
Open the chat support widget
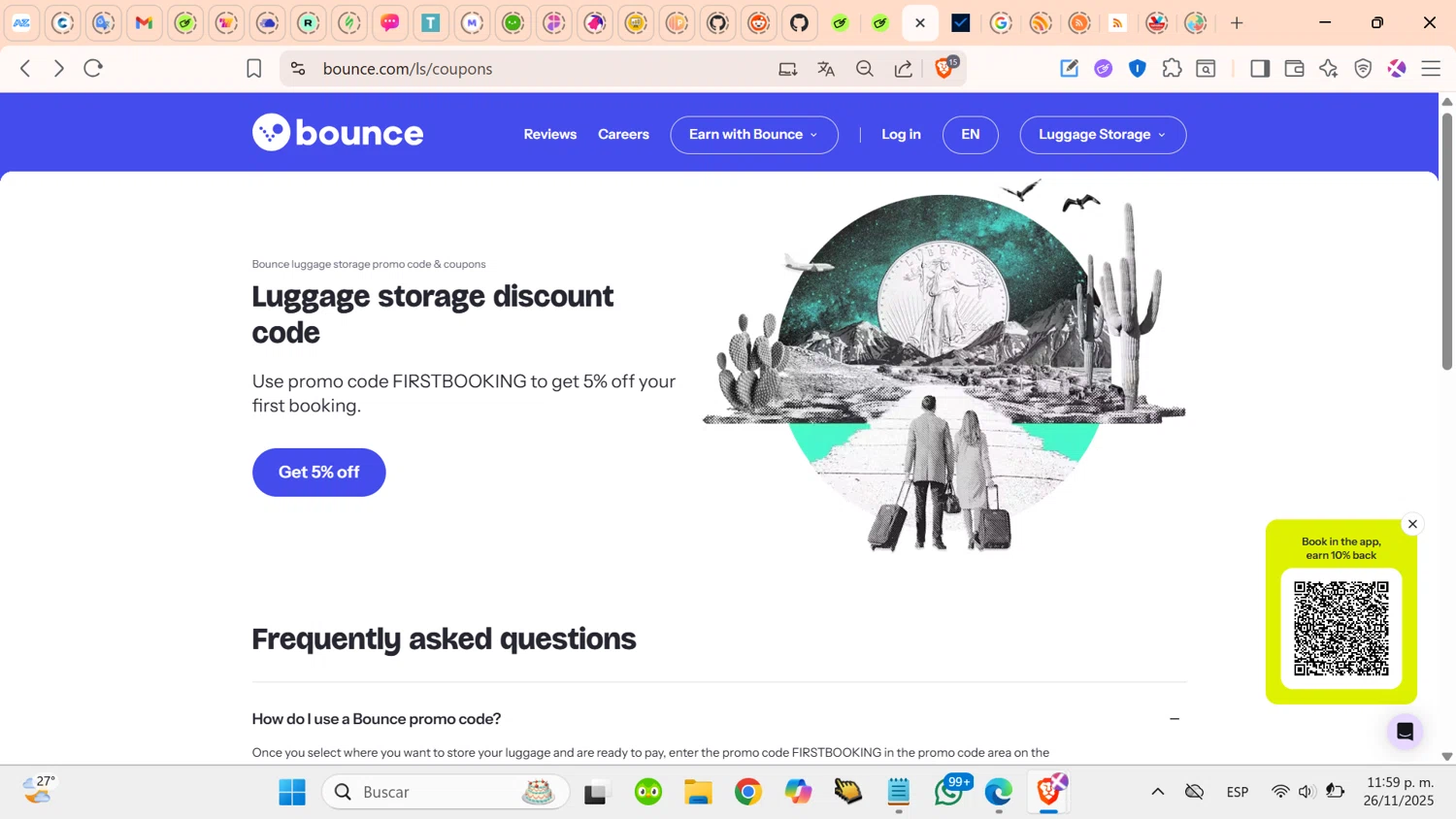pos(1405,732)
